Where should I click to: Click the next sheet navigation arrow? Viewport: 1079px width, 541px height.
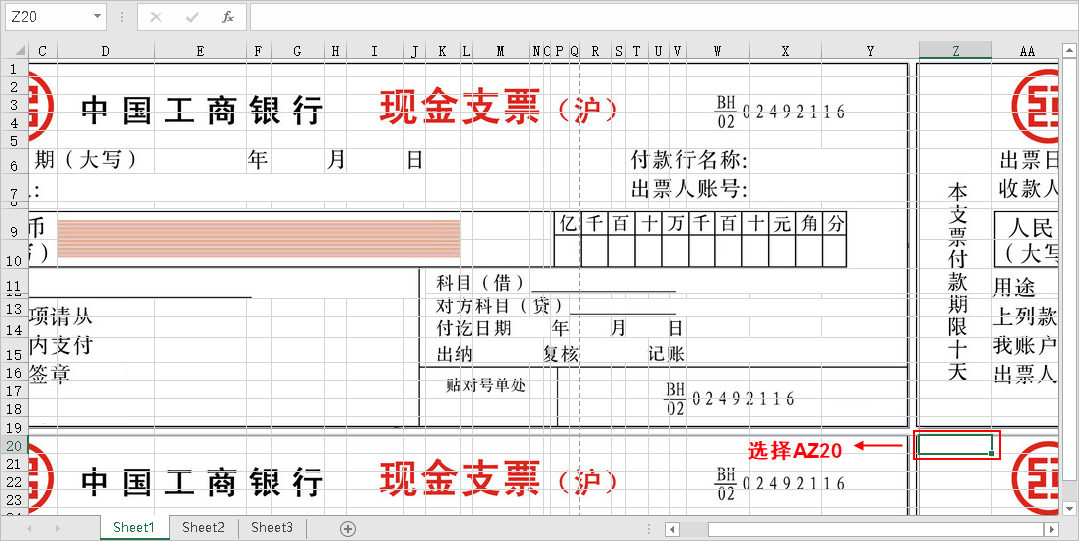pyautogui.click(x=58, y=529)
